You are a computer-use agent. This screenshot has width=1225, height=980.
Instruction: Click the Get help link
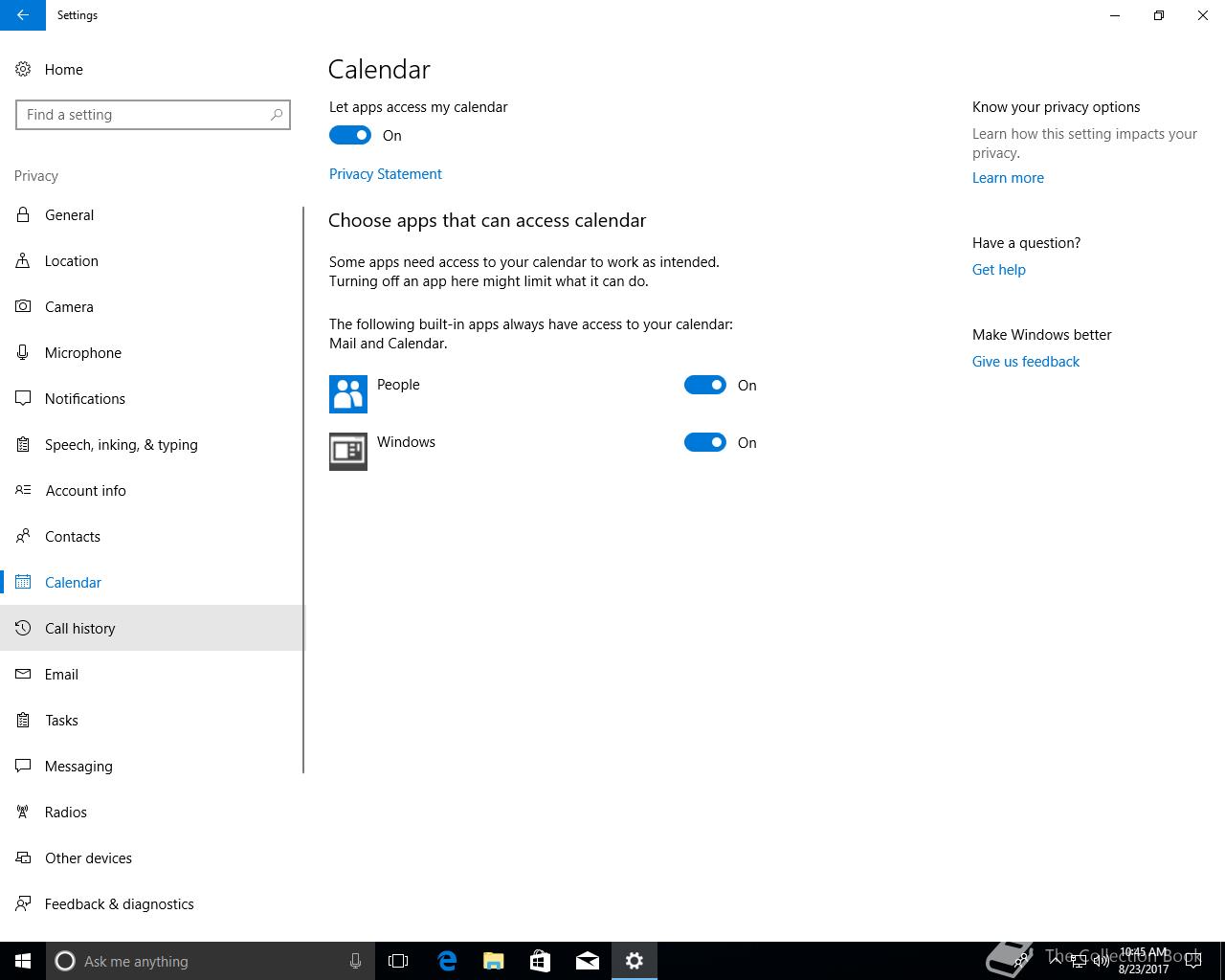click(998, 269)
